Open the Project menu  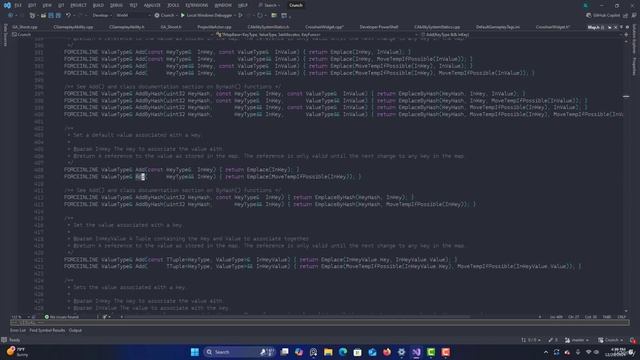click(x=78, y=5)
